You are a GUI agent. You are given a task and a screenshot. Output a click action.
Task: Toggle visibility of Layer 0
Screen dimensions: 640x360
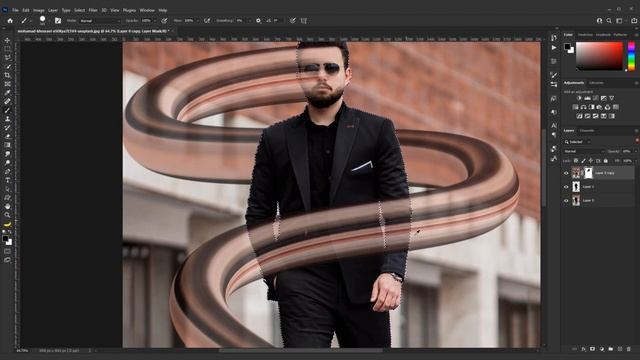click(566, 200)
